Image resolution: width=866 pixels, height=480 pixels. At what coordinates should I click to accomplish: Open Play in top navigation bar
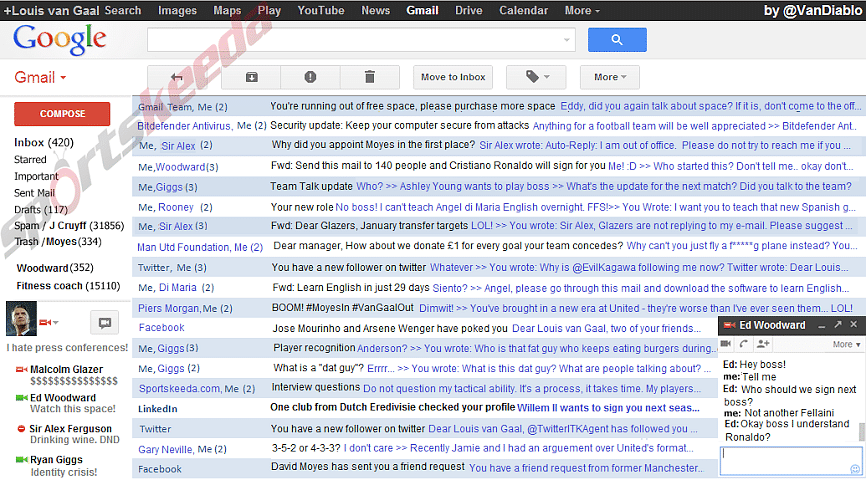coord(270,10)
